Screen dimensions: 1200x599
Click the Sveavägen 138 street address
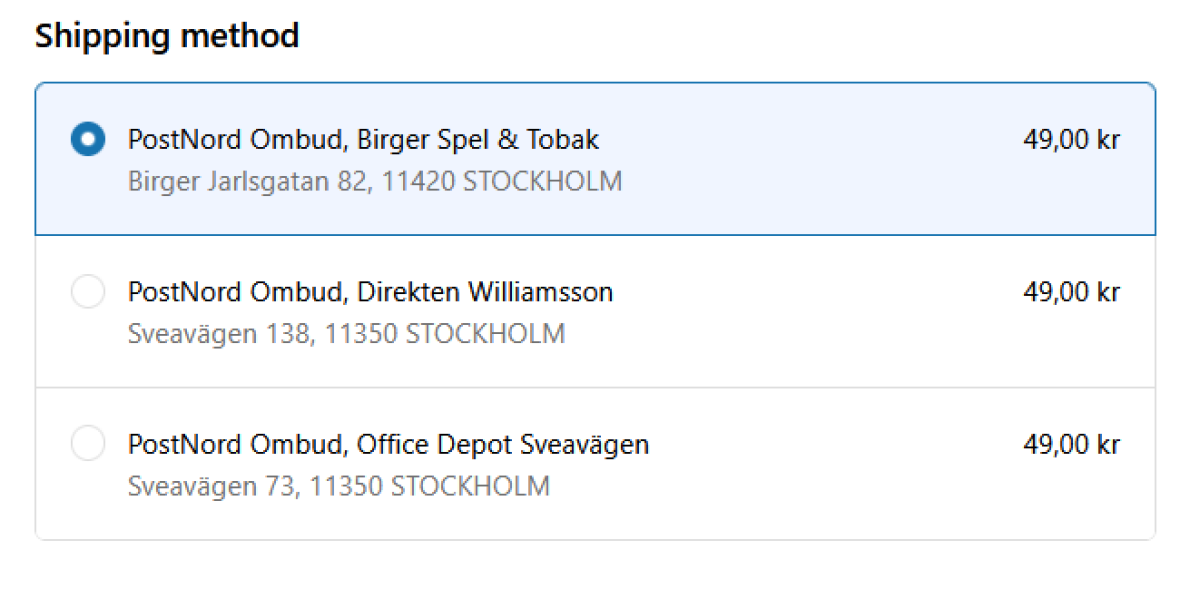[x=219, y=334]
